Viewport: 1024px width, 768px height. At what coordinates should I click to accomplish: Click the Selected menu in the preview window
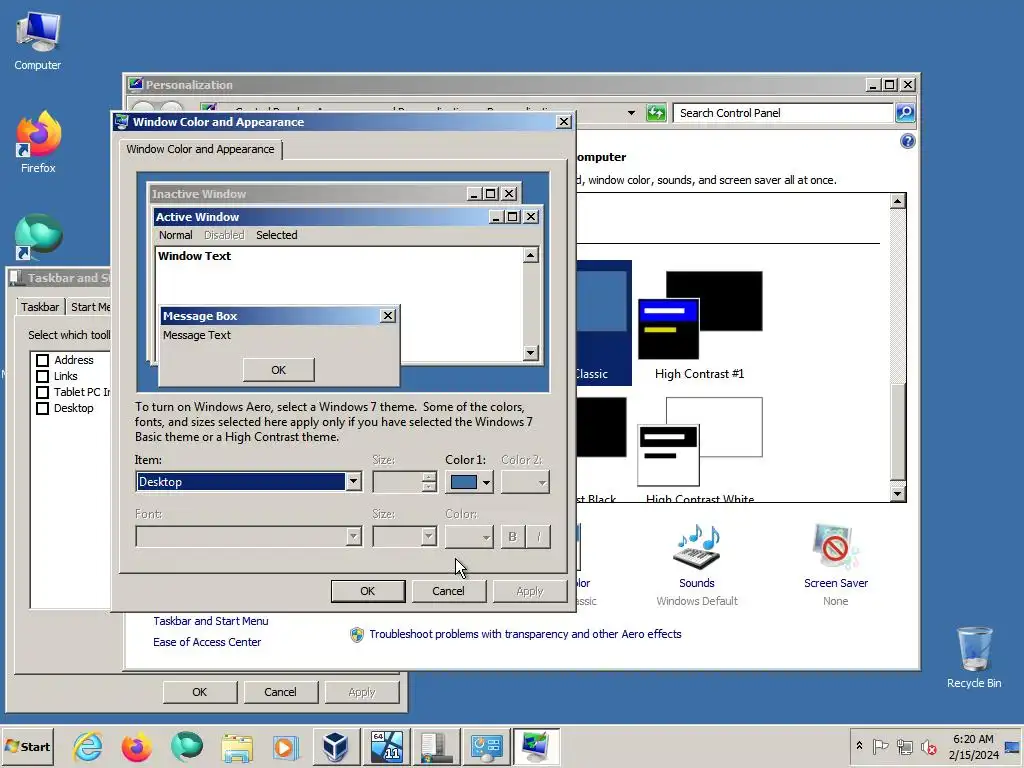coord(276,235)
